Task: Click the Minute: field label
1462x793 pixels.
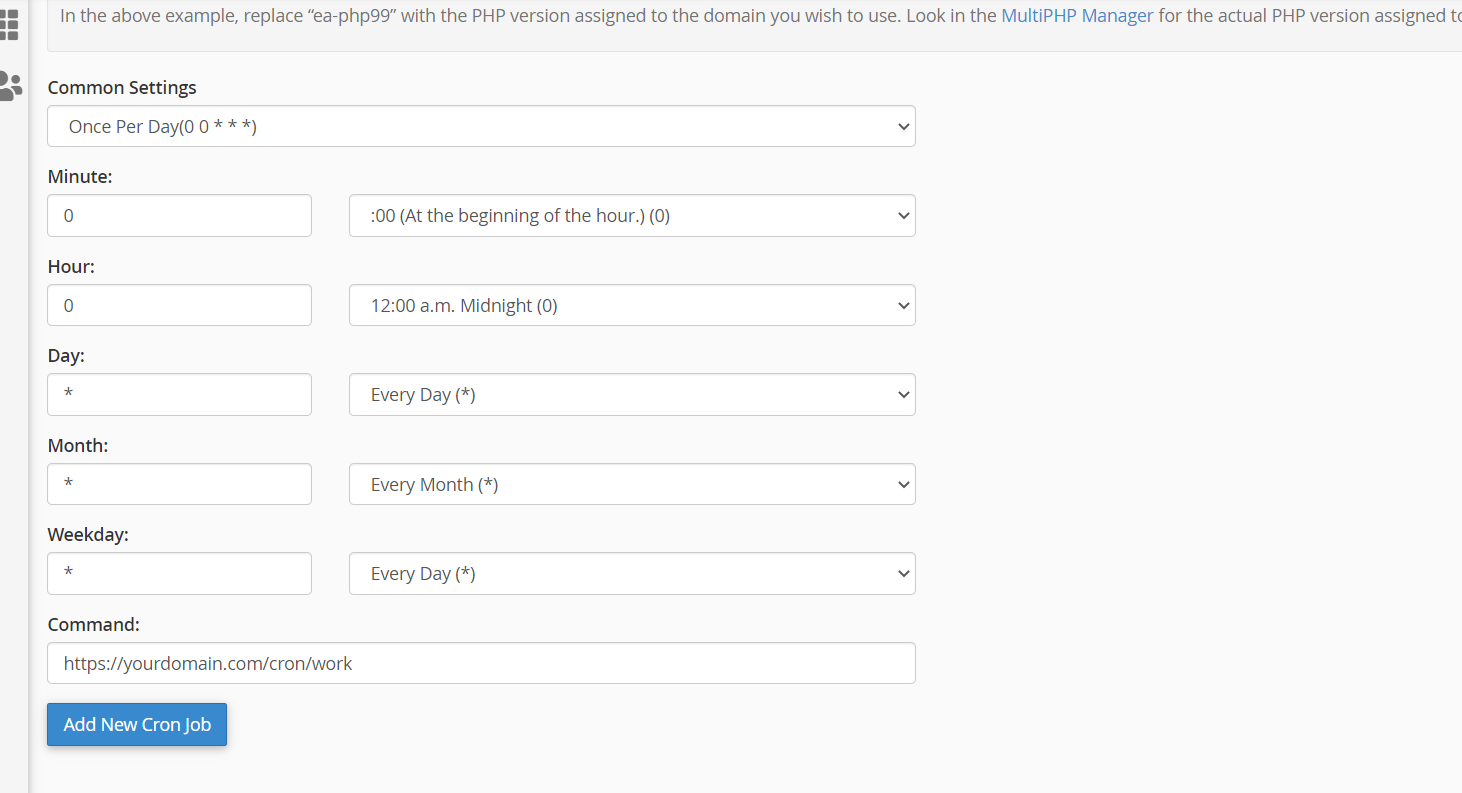Action: coord(80,177)
